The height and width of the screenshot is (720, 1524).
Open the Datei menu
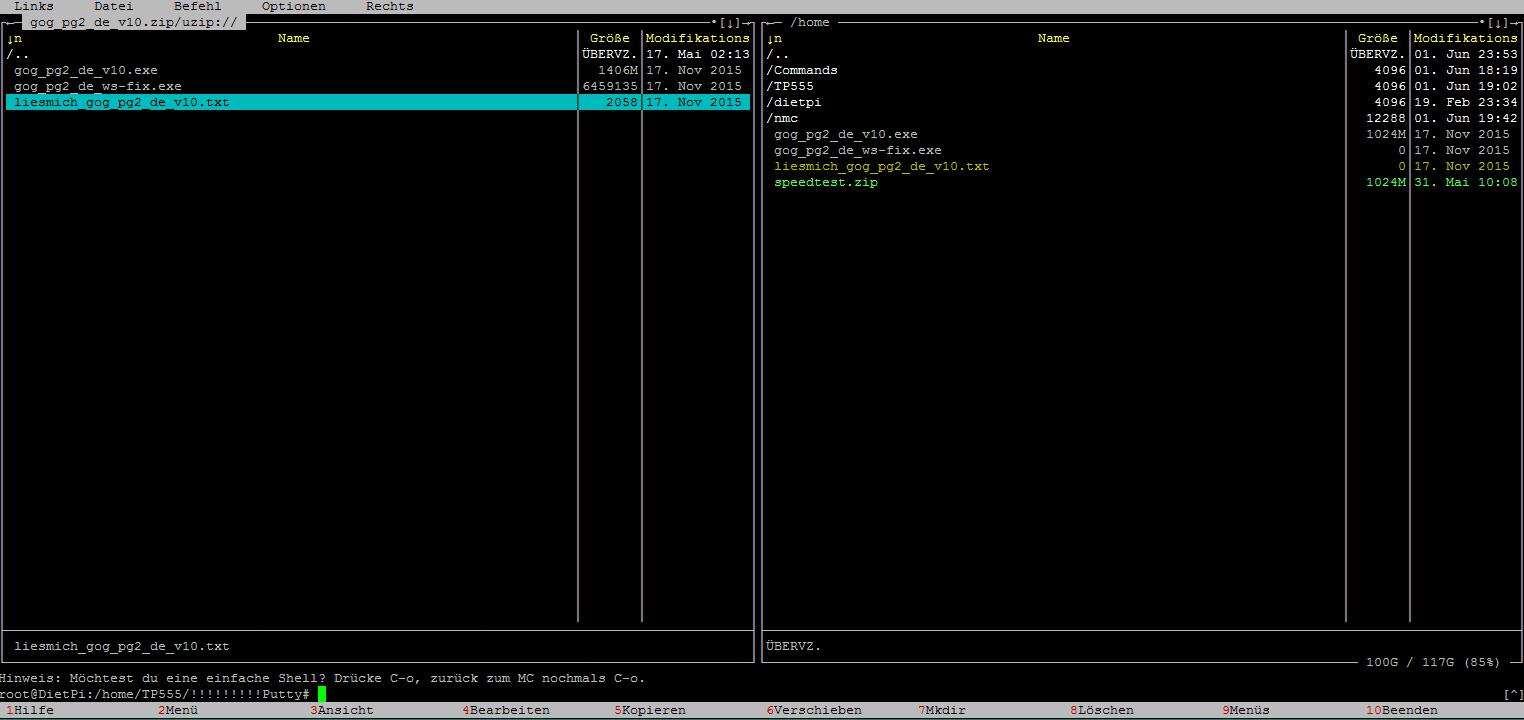pyautogui.click(x=114, y=6)
